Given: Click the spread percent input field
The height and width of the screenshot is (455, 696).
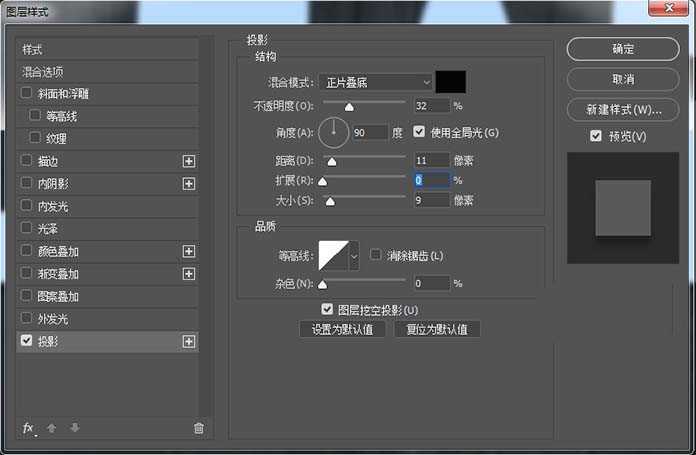Looking at the screenshot, I should click(x=432, y=180).
